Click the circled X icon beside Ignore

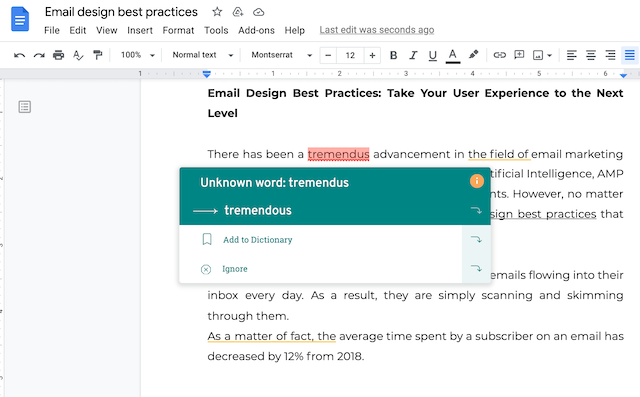tap(206, 269)
